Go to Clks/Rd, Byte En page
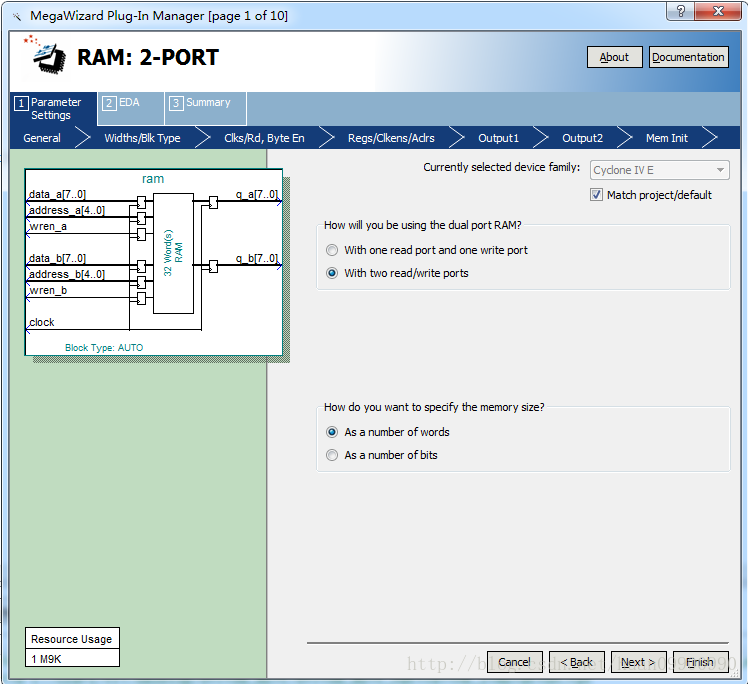 click(264, 138)
